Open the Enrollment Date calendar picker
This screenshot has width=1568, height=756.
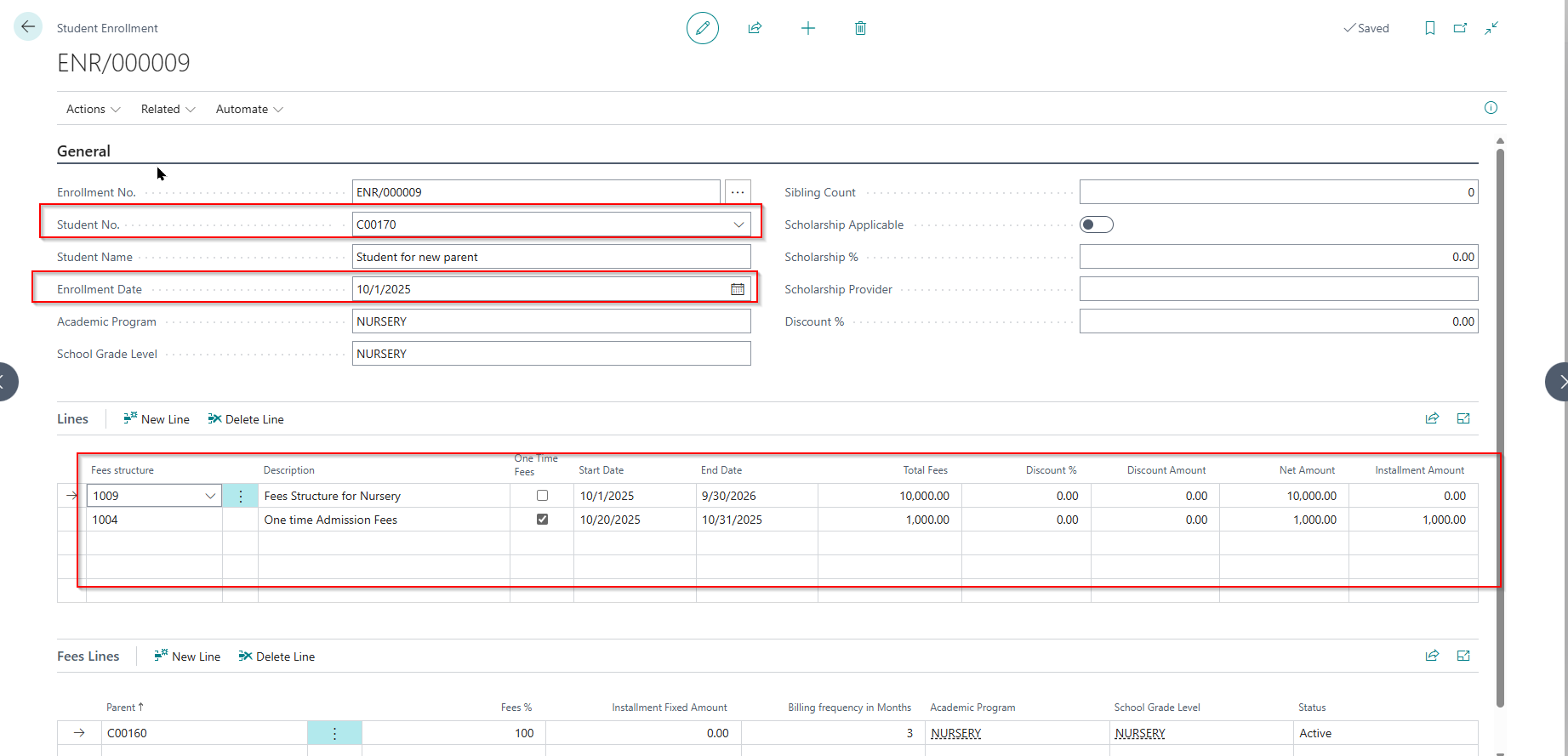(737, 289)
